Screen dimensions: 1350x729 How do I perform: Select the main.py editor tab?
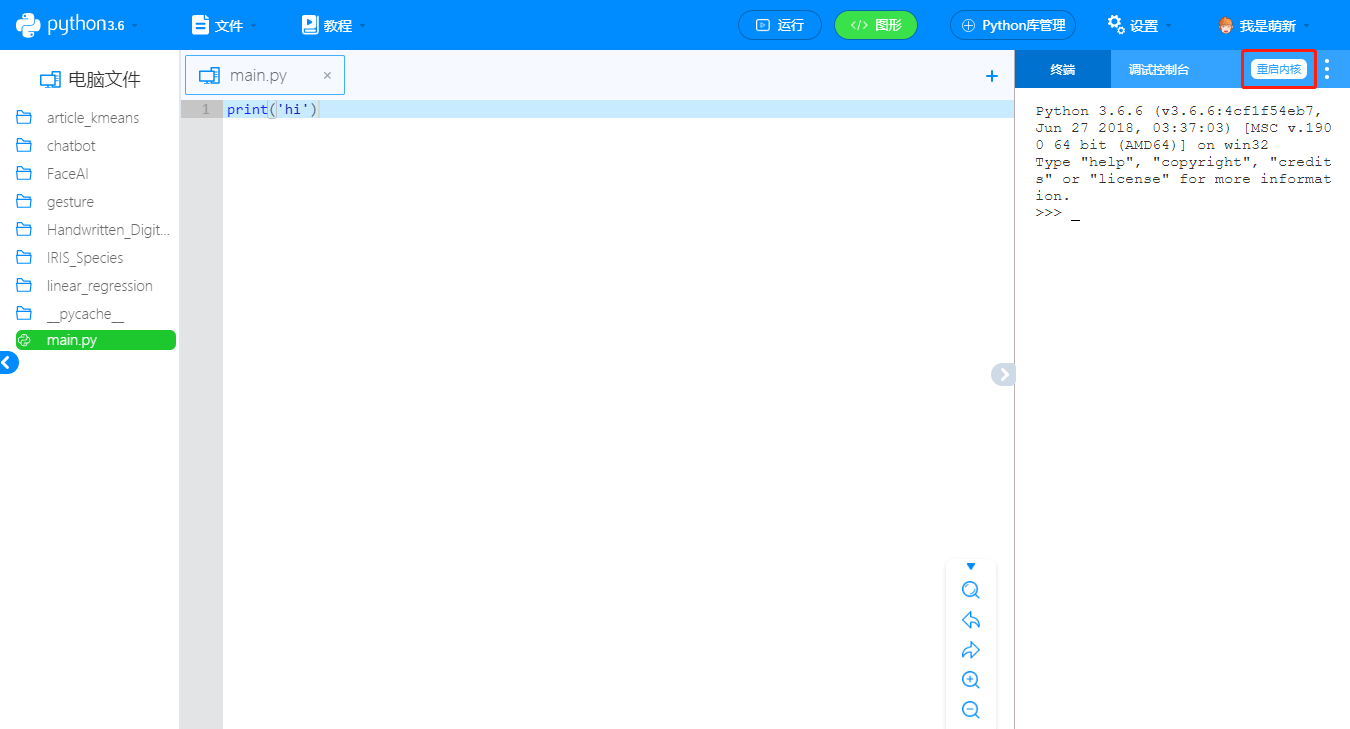coord(265,75)
